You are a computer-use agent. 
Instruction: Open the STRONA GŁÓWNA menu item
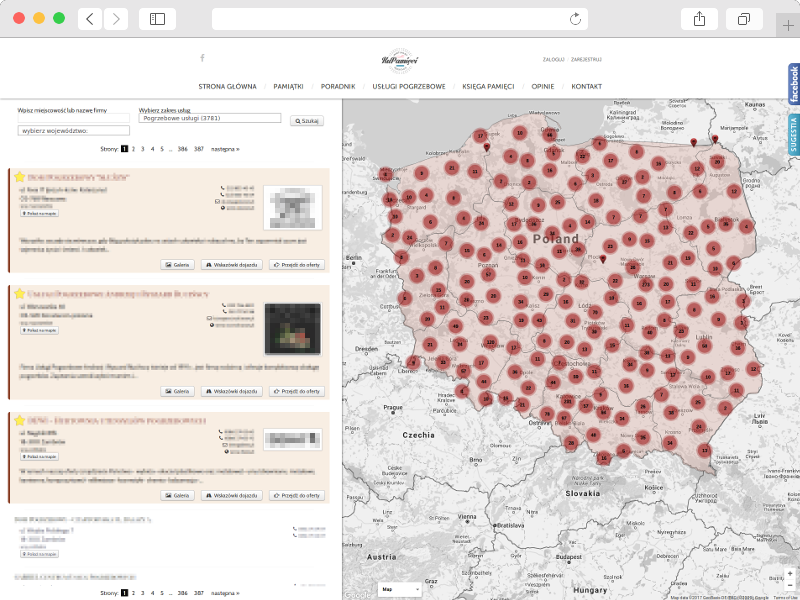[x=228, y=87]
